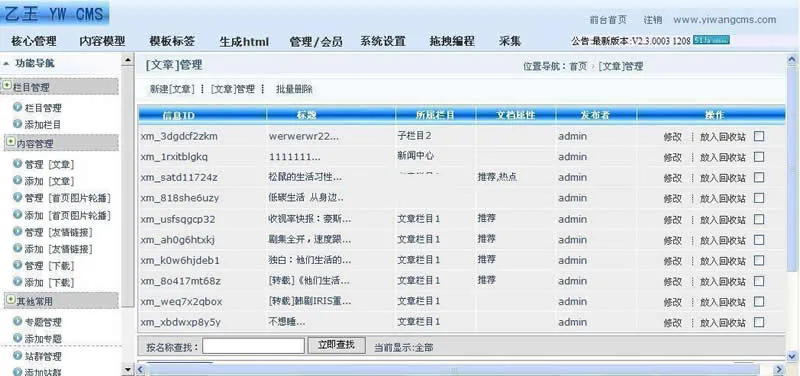Click the 立即查找 search button

point(336,345)
